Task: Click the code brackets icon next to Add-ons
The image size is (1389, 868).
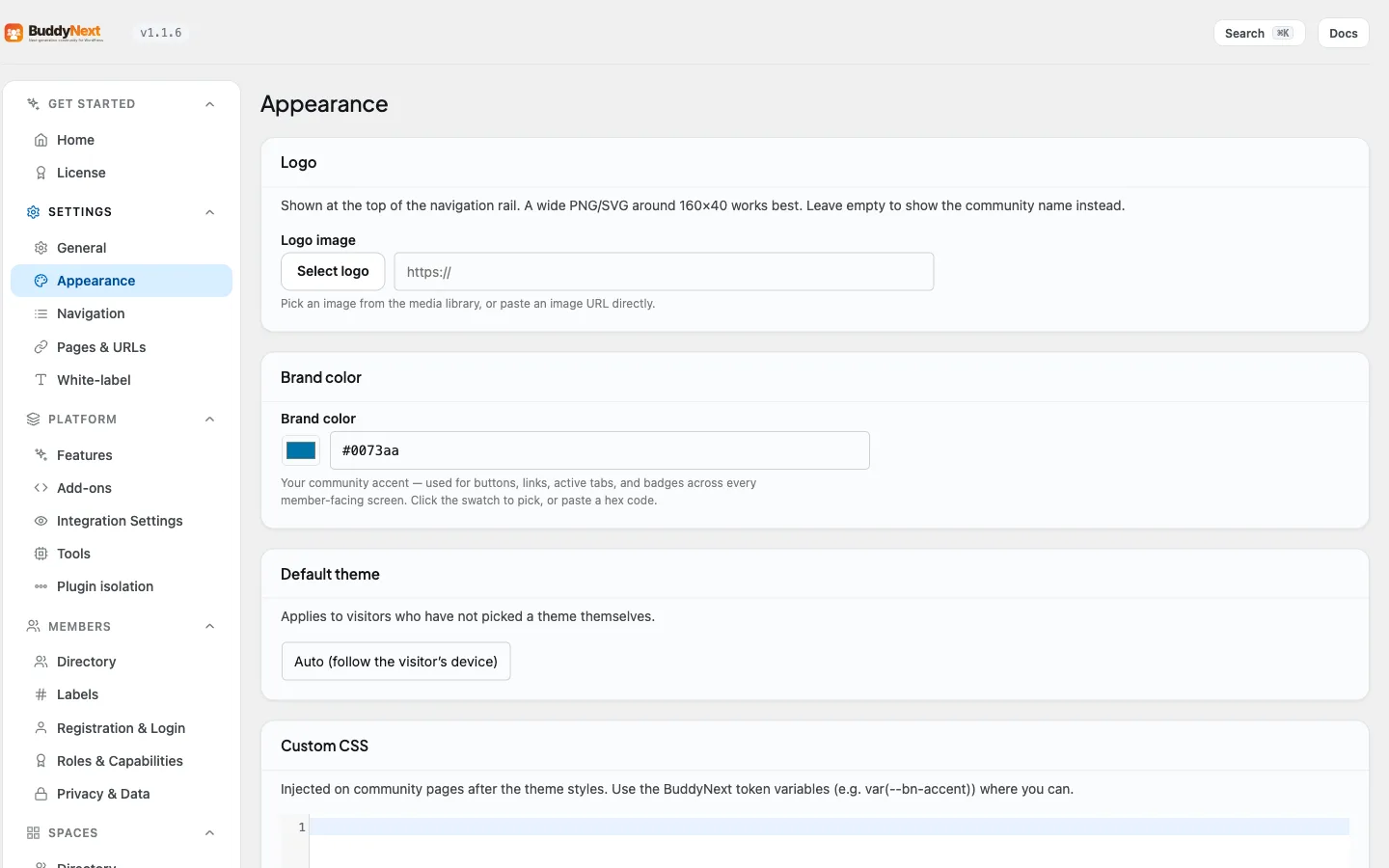Action: click(x=41, y=488)
